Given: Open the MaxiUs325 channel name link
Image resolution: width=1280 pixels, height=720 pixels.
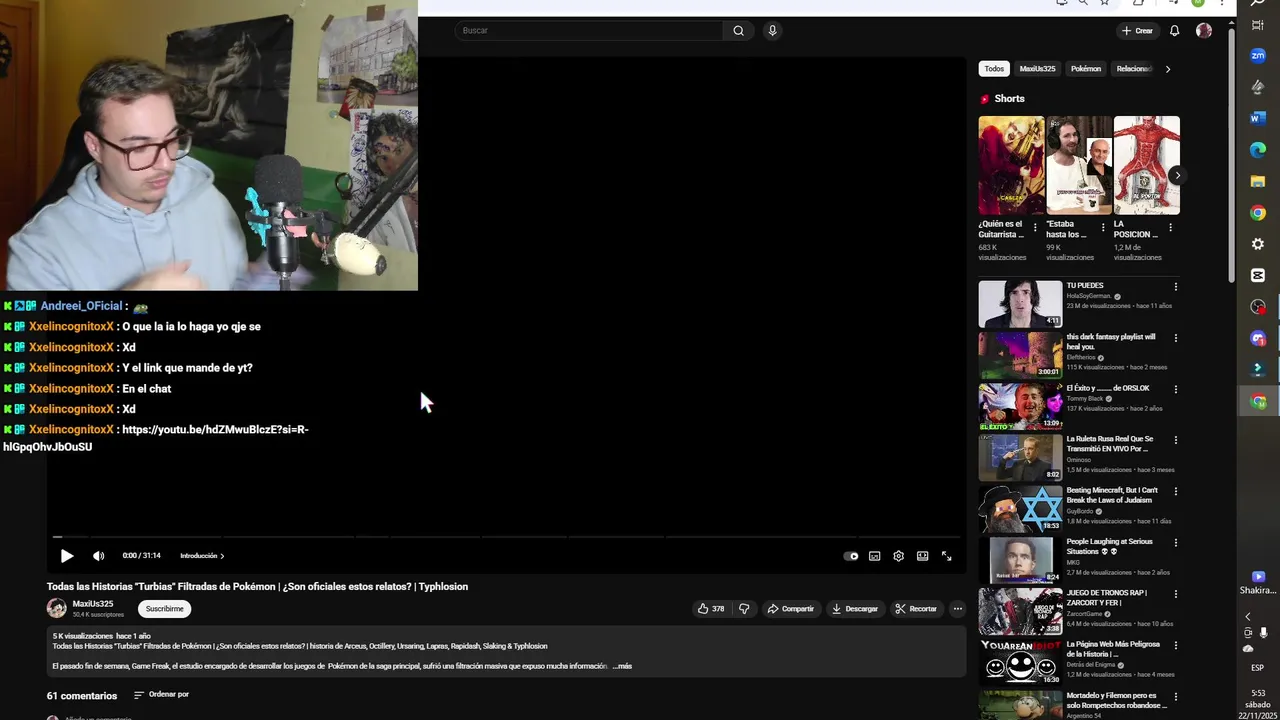Looking at the screenshot, I should pos(93,604).
